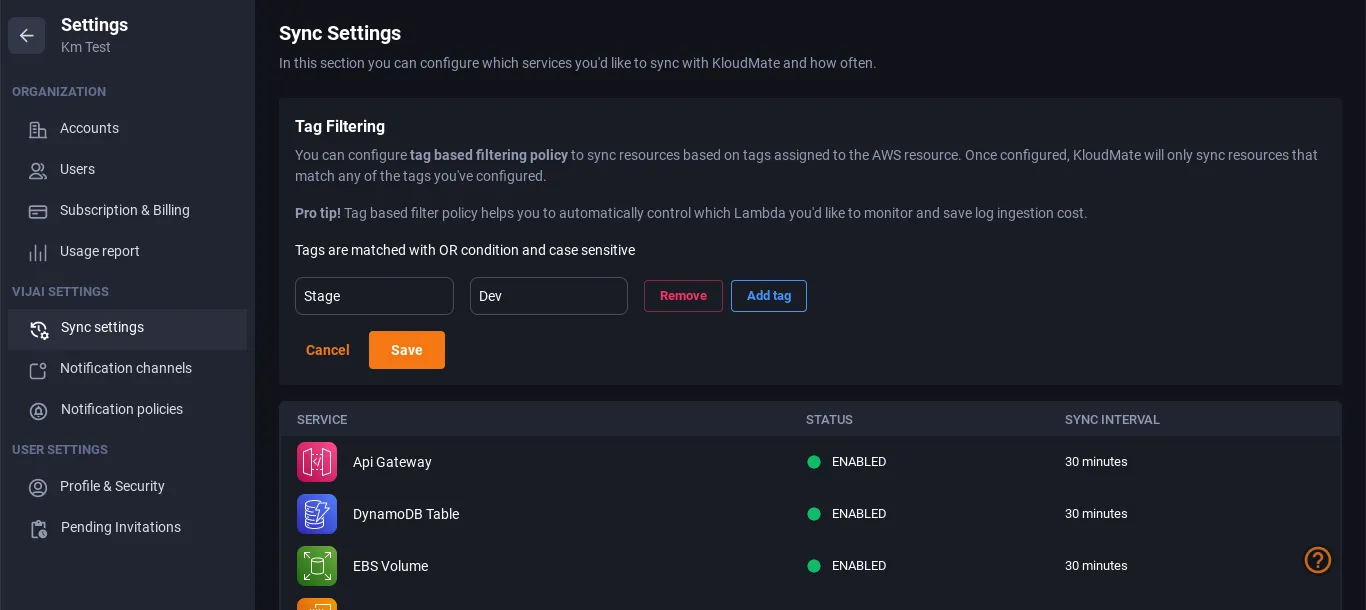Click the Usage report bar chart icon

(x=38, y=252)
